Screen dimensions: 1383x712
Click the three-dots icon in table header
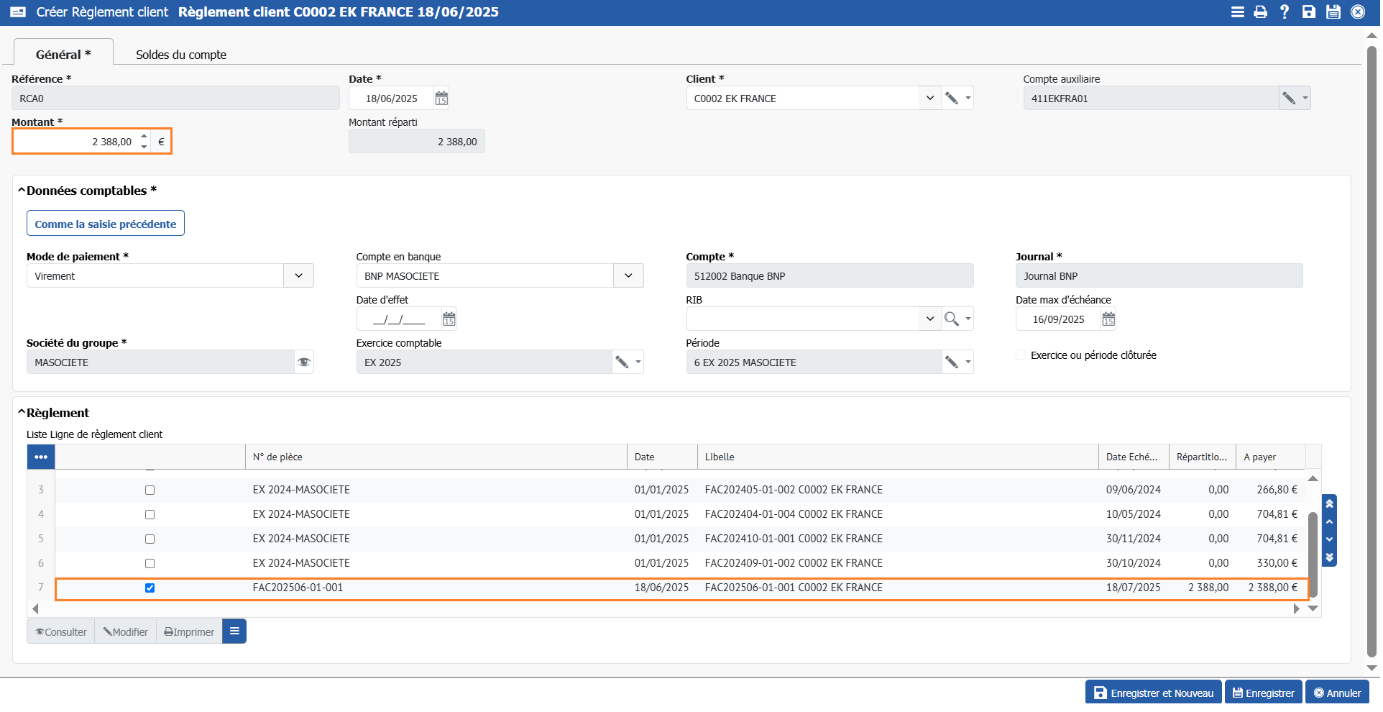coord(41,457)
